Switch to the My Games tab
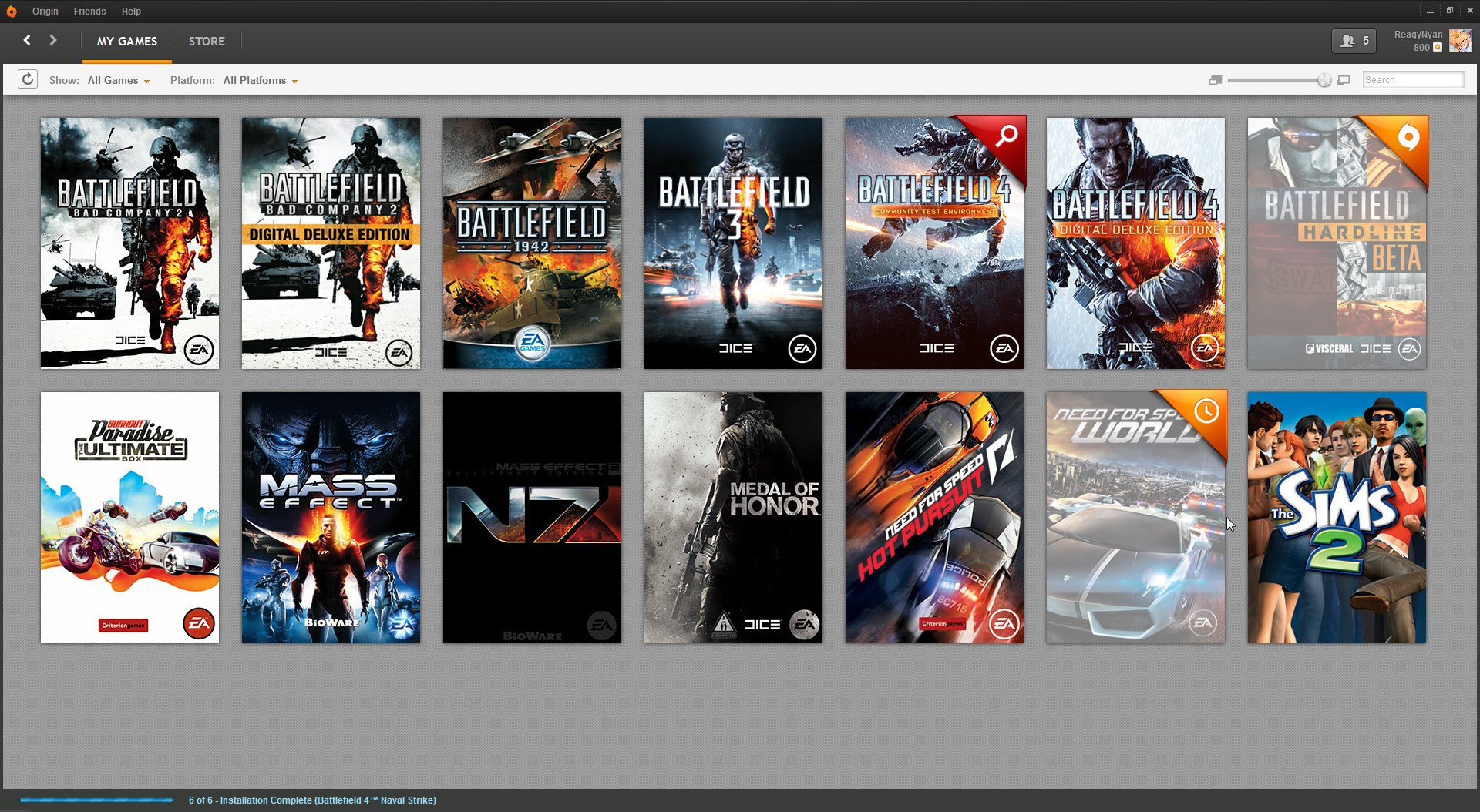The height and width of the screenshot is (812, 1480). point(127,42)
